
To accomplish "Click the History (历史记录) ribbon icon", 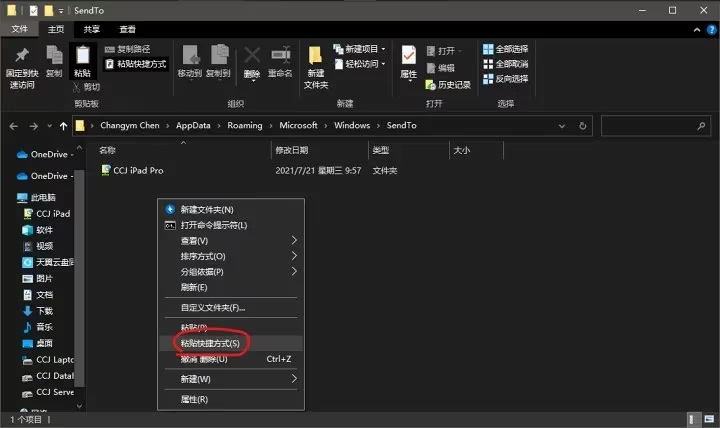I will [448, 85].
